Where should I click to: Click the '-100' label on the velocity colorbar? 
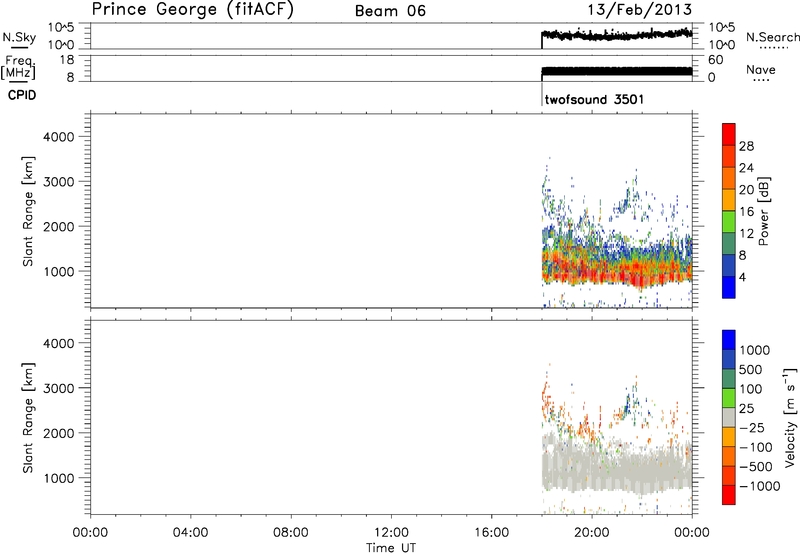point(756,447)
